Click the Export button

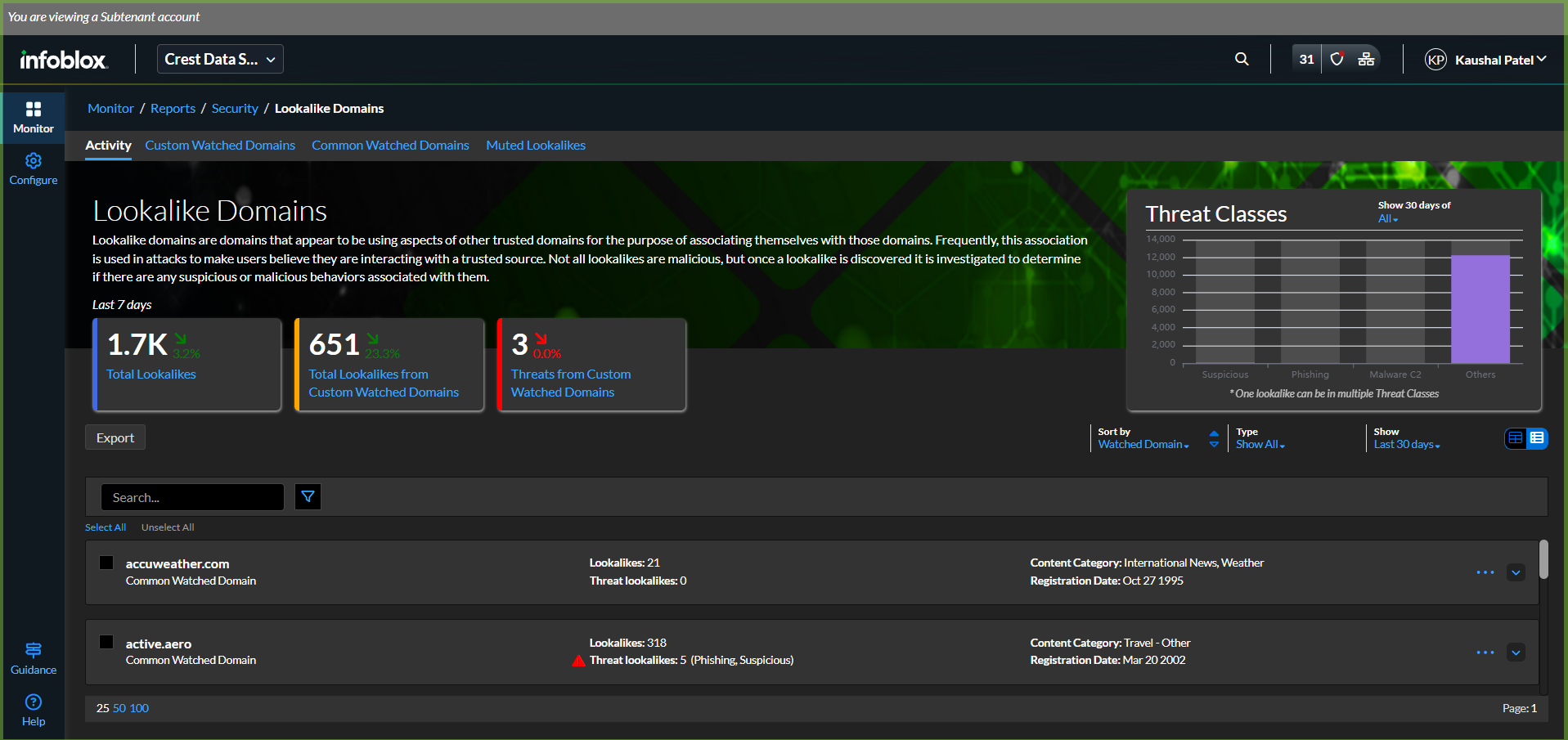pos(115,437)
